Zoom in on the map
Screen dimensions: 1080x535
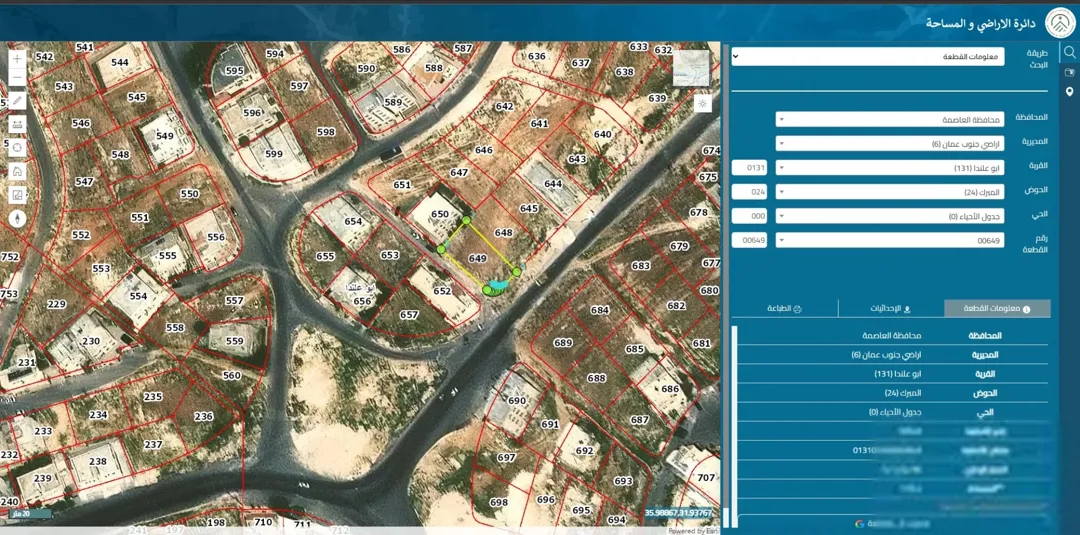pos(17,59)
